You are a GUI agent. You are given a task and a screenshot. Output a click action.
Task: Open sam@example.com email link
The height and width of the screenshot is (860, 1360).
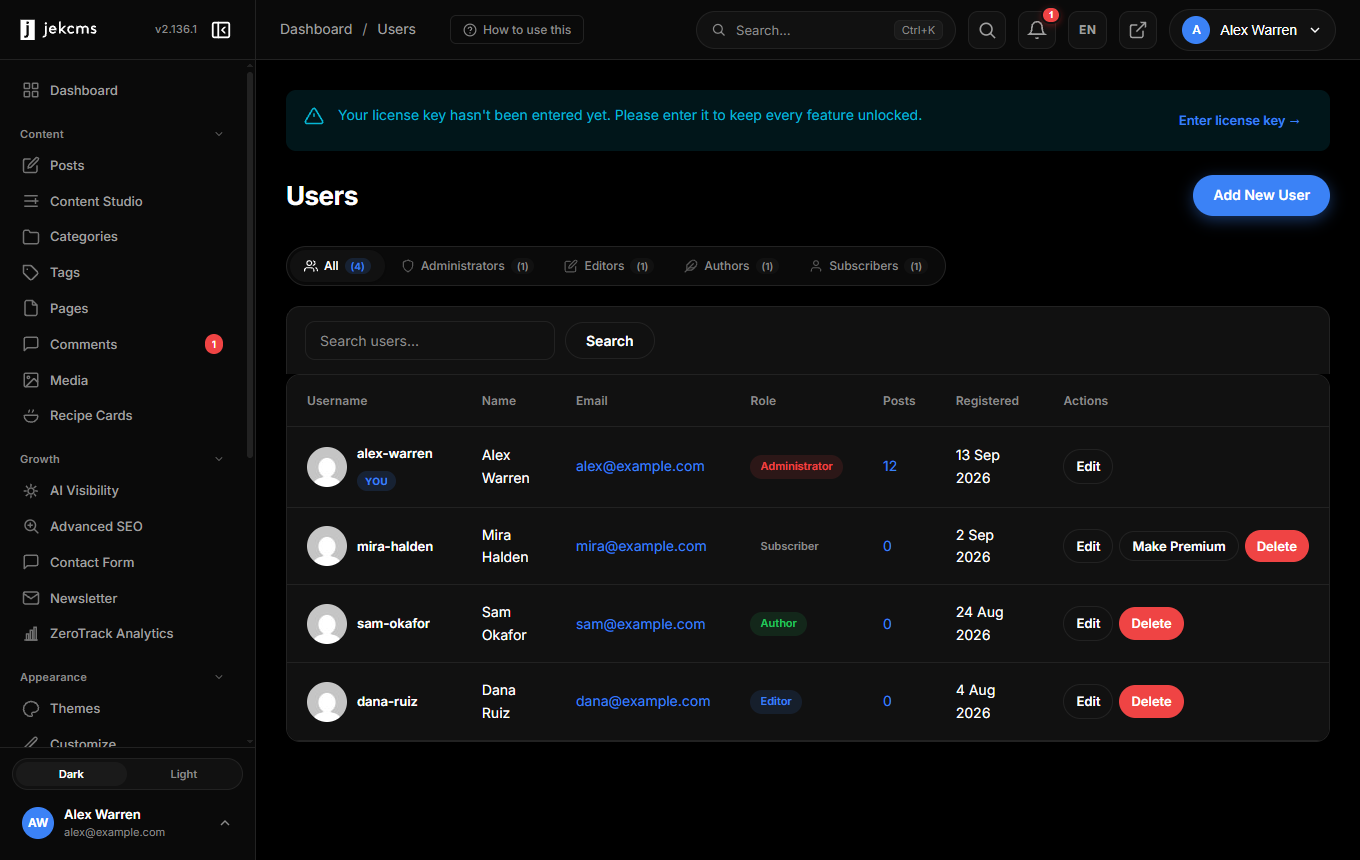(x=641, y=624)
